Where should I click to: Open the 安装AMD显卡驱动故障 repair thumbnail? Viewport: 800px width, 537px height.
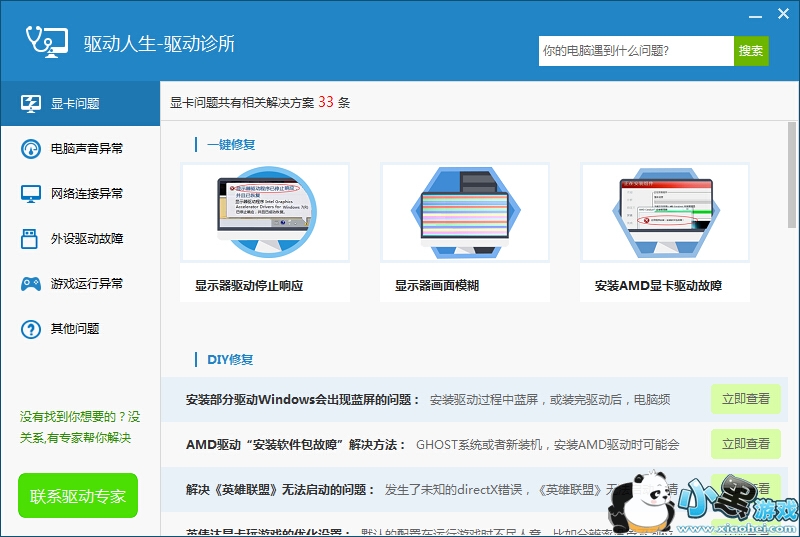tap(665, 214)
